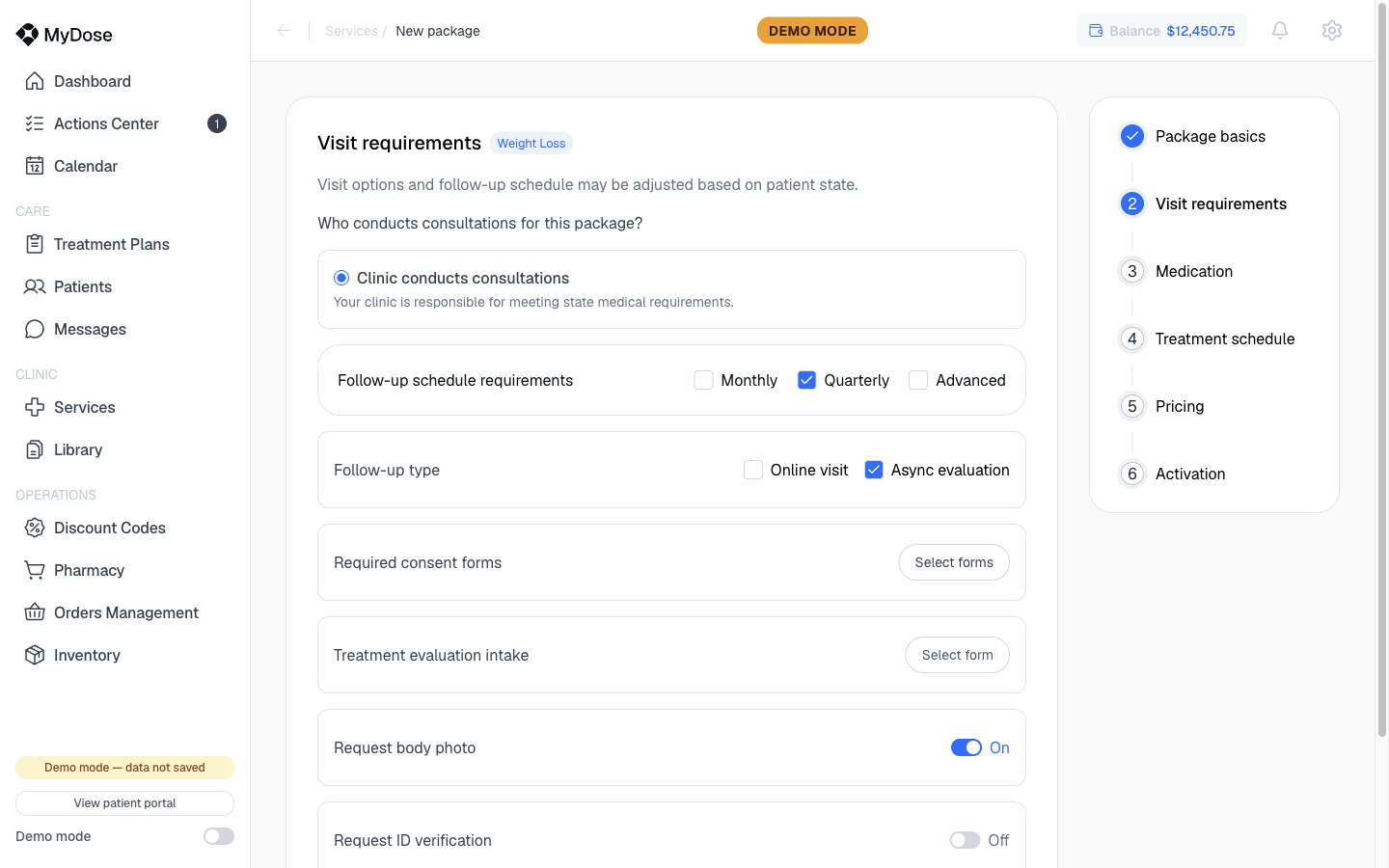
Task: Click the Weight Loss tag
Action: 531,144
